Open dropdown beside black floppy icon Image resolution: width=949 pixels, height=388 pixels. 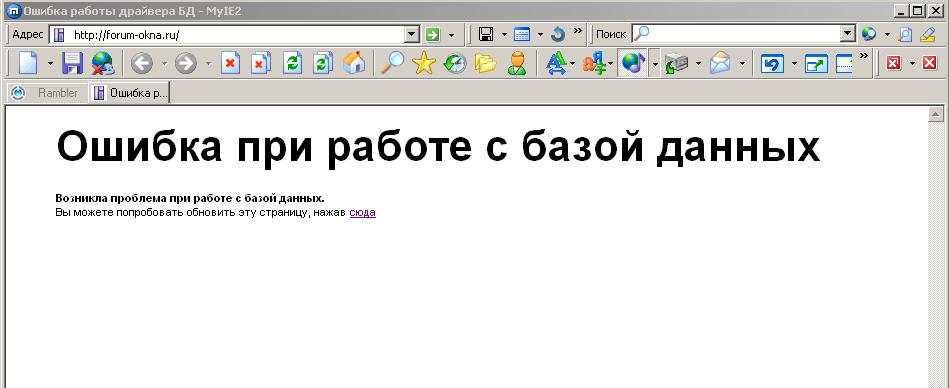pyautogui.click(x=504, y=35)
